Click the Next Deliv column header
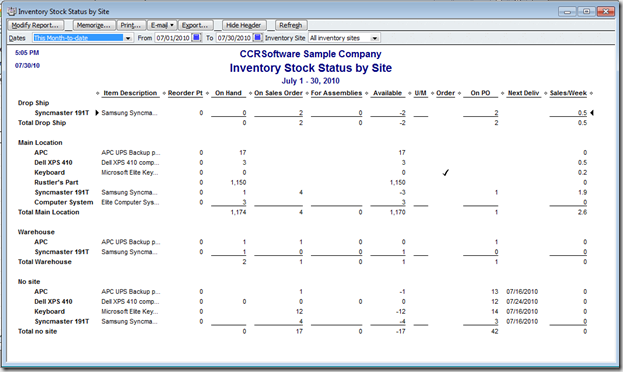The image size is (623, 372). click(523, 93)
